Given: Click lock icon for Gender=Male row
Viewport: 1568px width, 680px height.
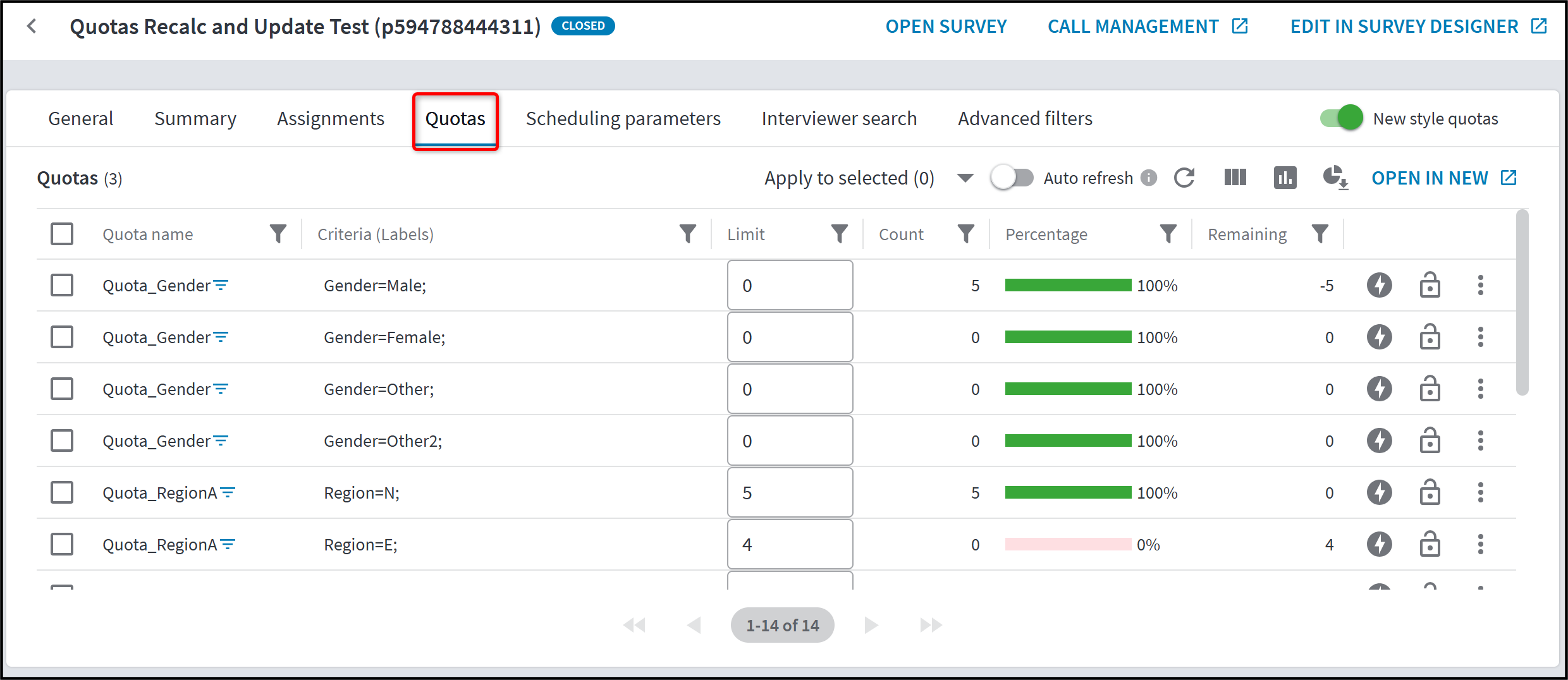Looking at the screenshot, I should tap(1430, 284).
